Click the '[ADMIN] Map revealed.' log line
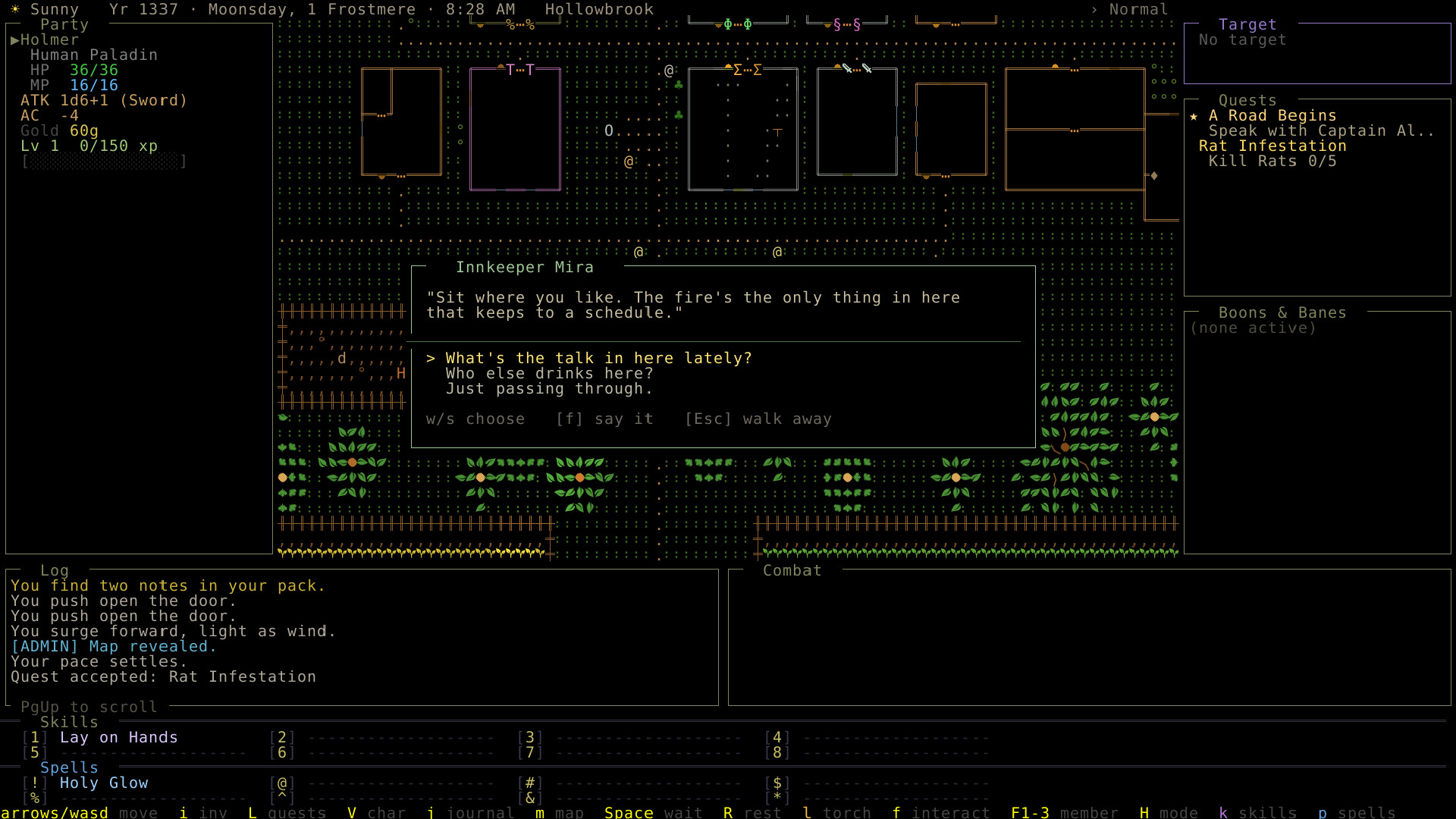Screen dimensions: 1456x819 (x=114, y=646)
